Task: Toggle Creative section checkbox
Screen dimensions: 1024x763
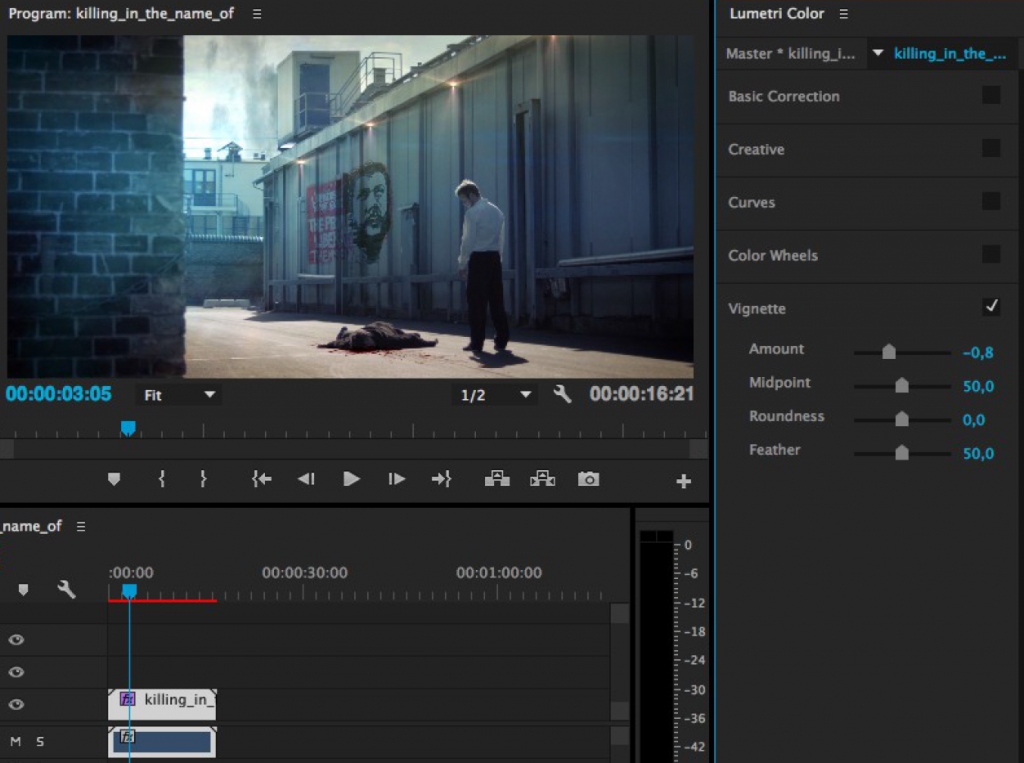Action: [991, 148]
